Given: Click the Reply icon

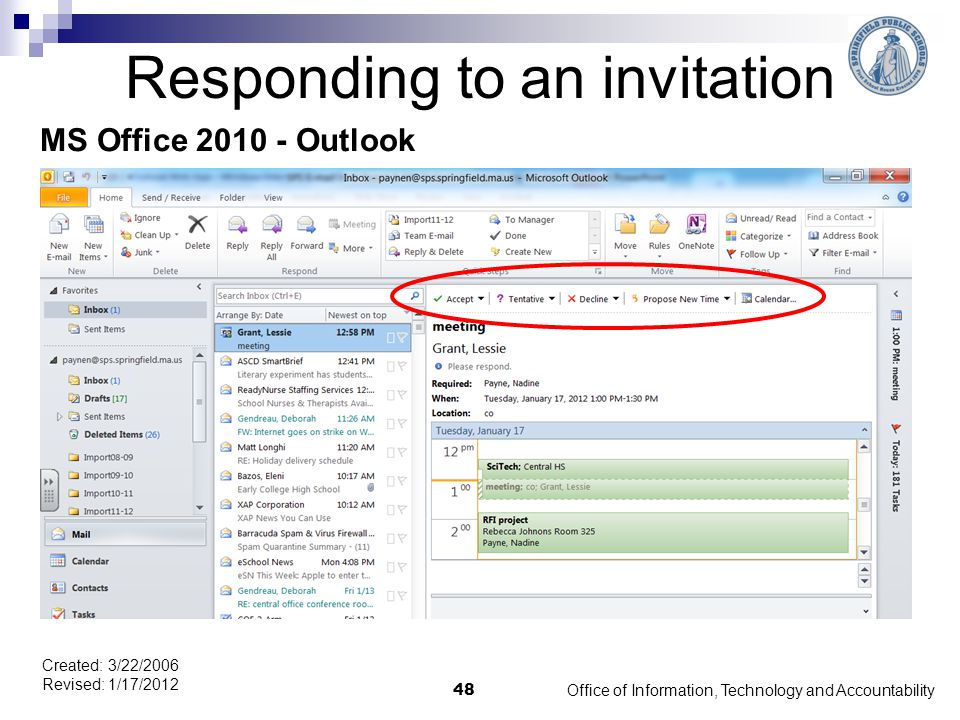Looking at the screenshot, I should (237, 225).
